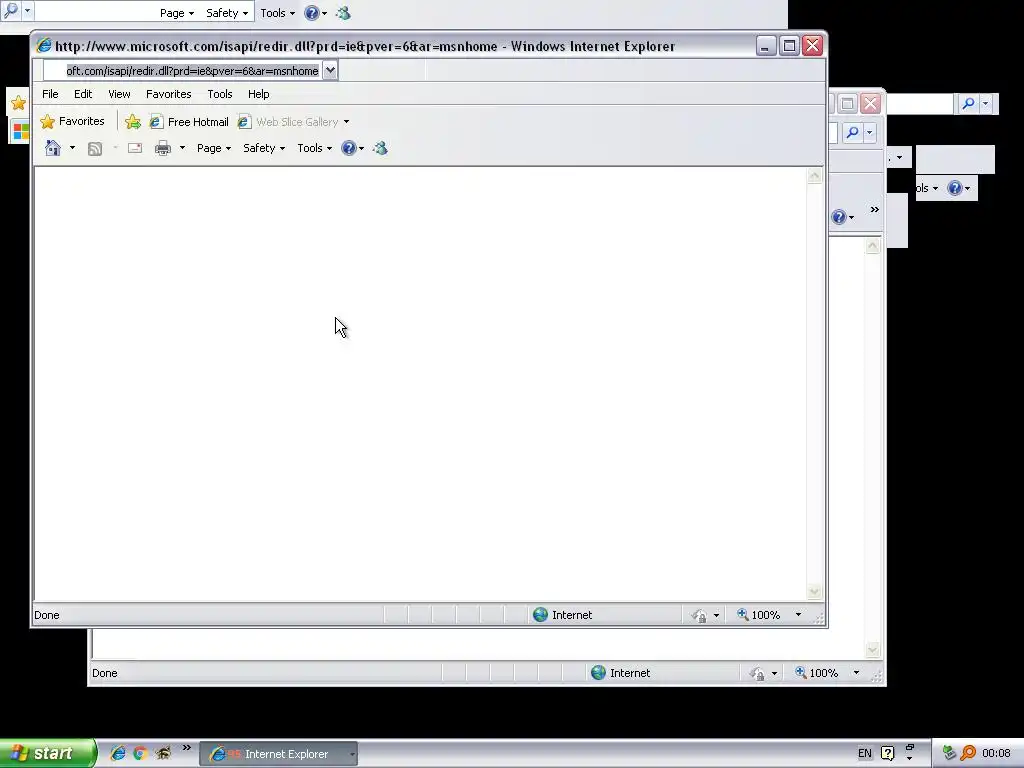Expand the Quick Launch overflow chevron
Screen dimensions: 1024x768
point(187,748)
